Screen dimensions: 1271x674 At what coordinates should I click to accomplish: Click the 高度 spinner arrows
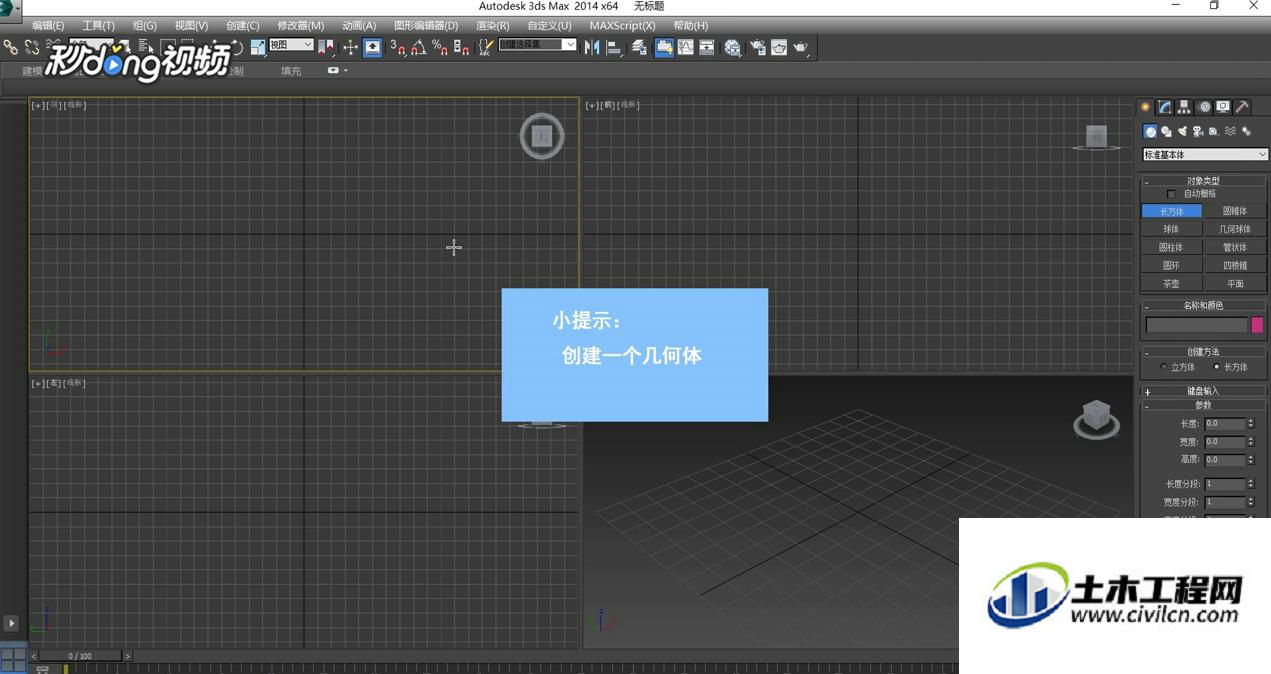tap(1250, 460)
